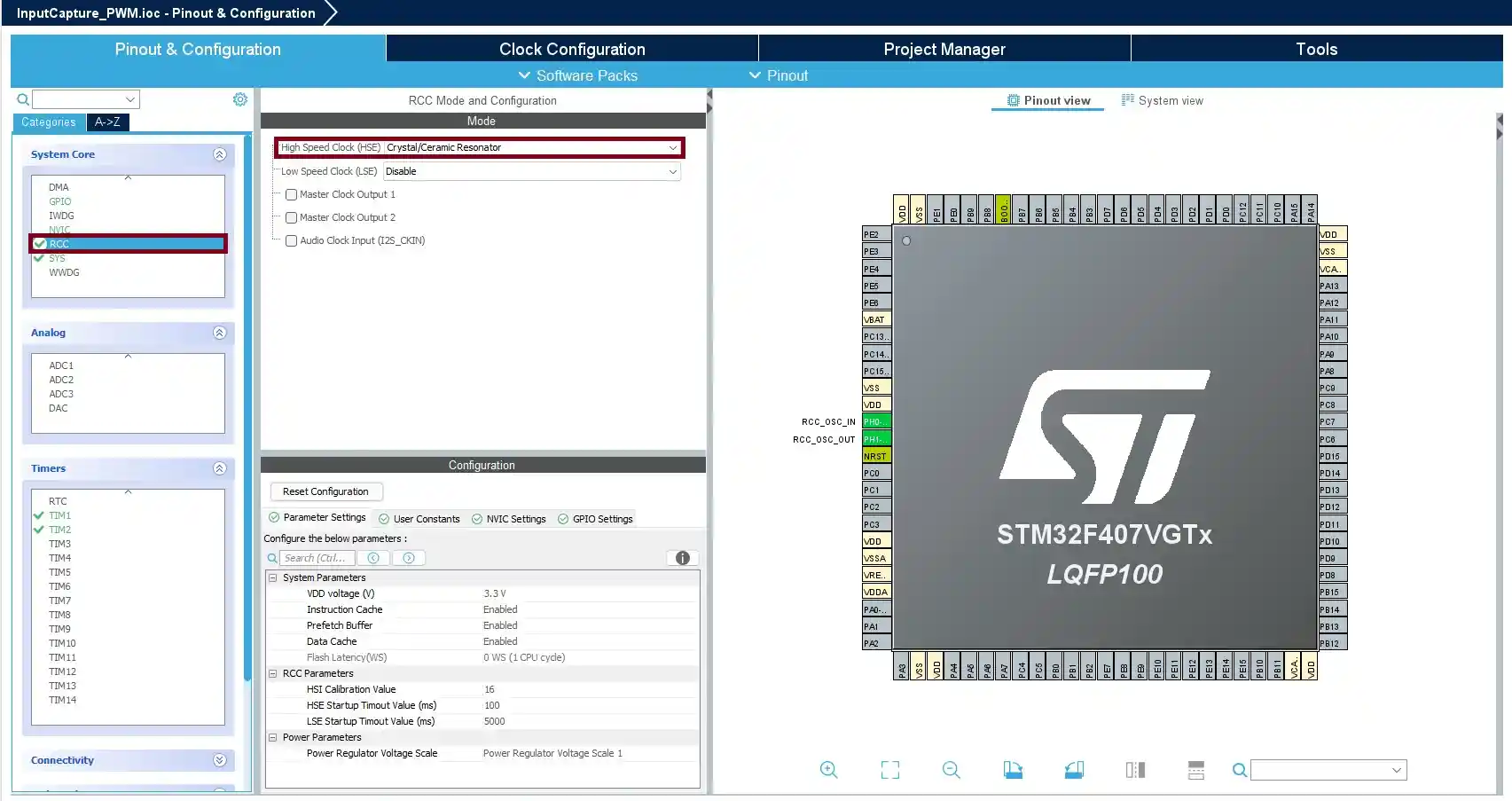1512x801 pixels.
Task: Fit the chip view to the window
Action: pos(889,770)
